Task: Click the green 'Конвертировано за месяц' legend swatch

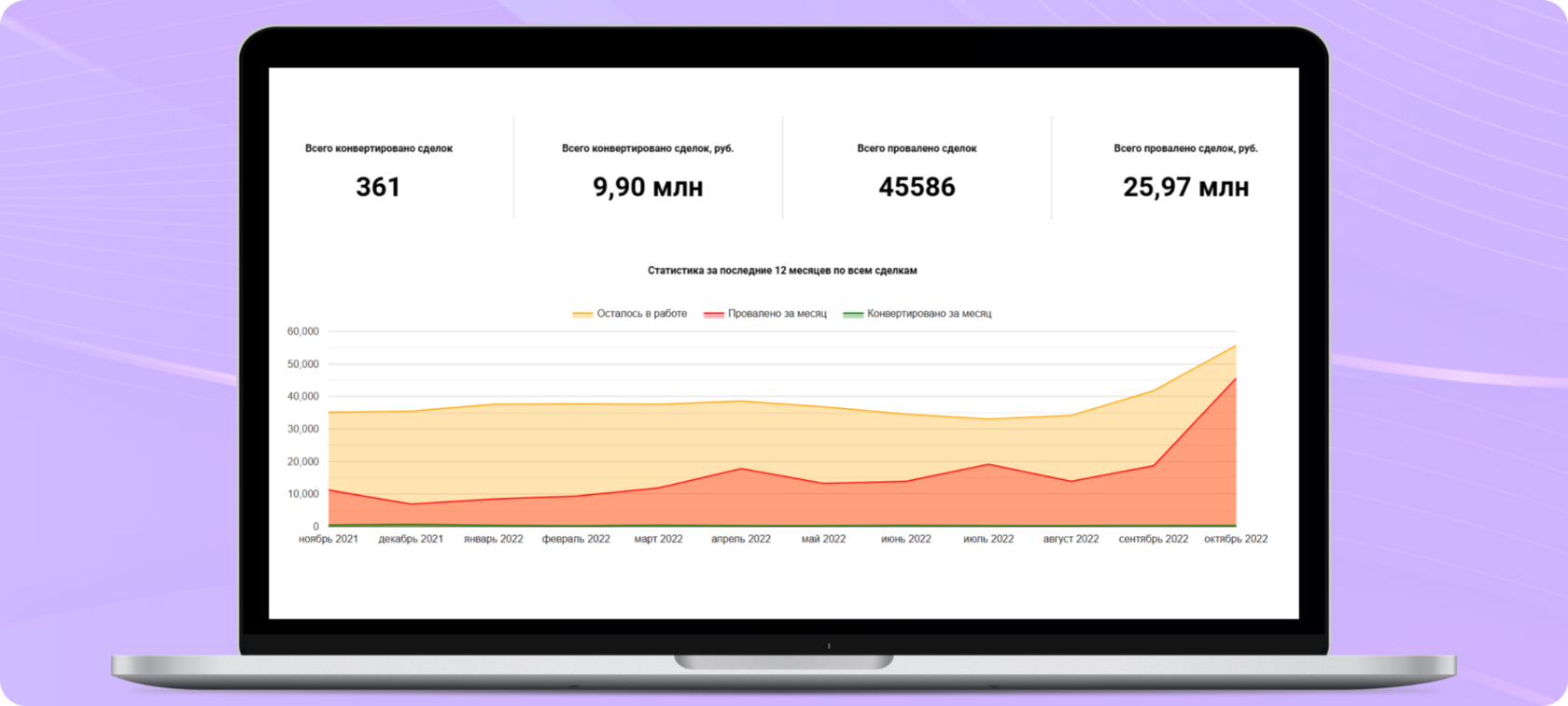Action: point(853,315)
